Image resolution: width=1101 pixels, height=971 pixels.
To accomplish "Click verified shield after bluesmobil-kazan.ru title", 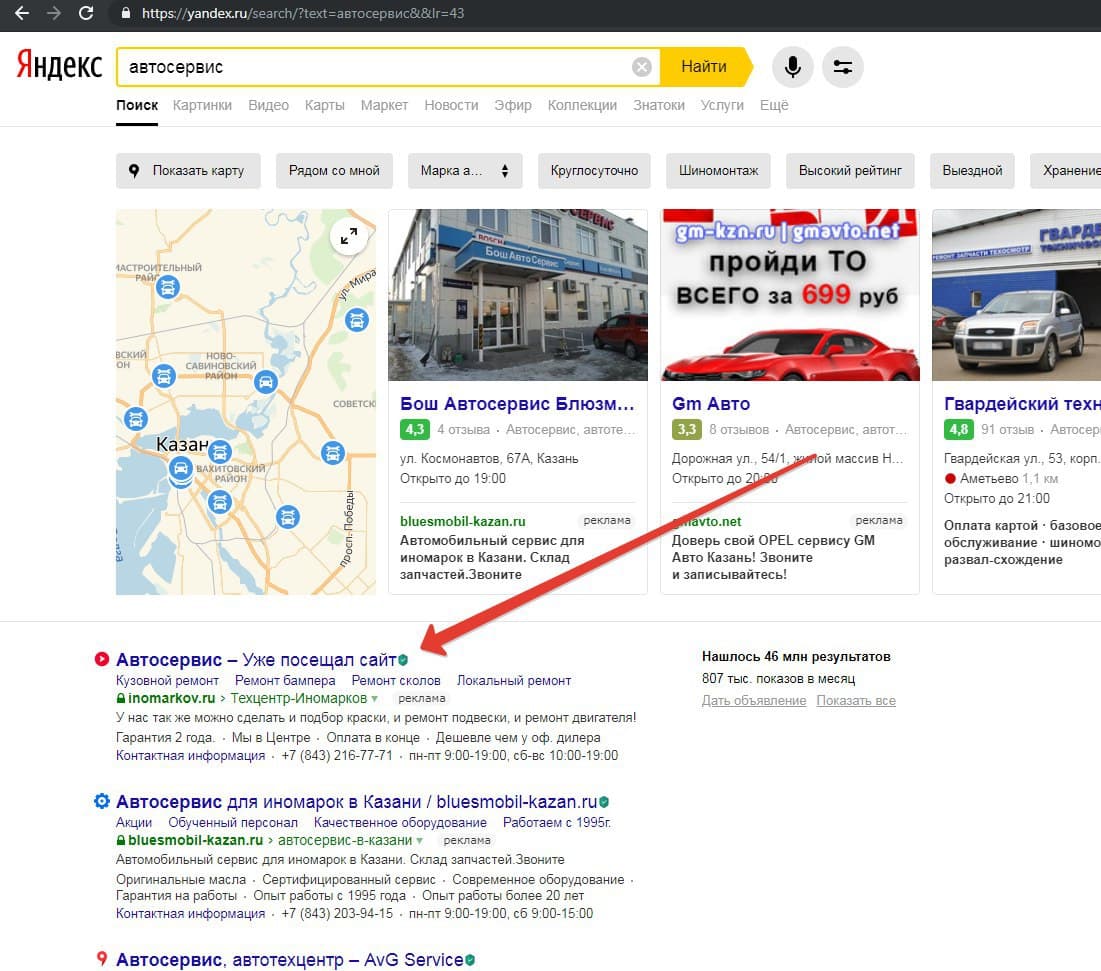I will tap(604, 802).
